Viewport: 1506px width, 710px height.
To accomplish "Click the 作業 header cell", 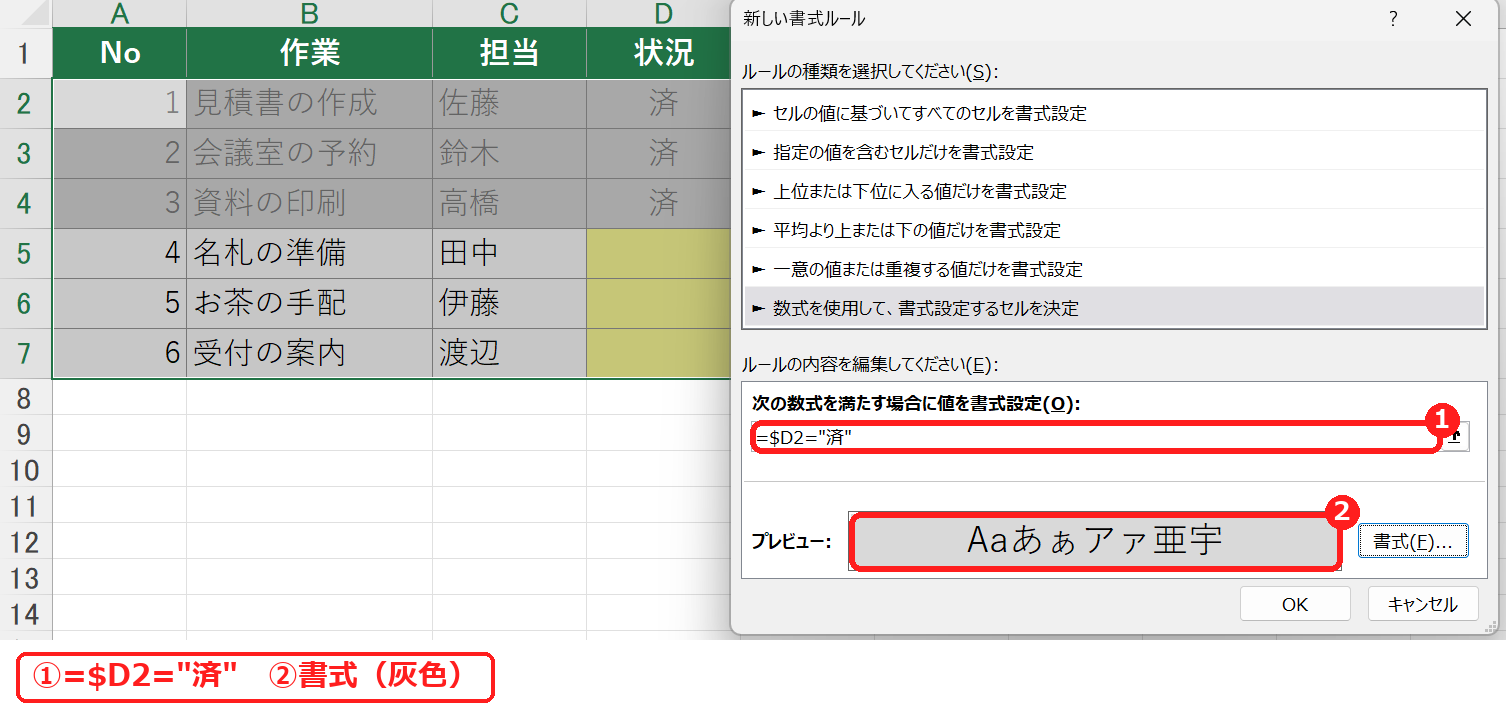I will (309, 53).
